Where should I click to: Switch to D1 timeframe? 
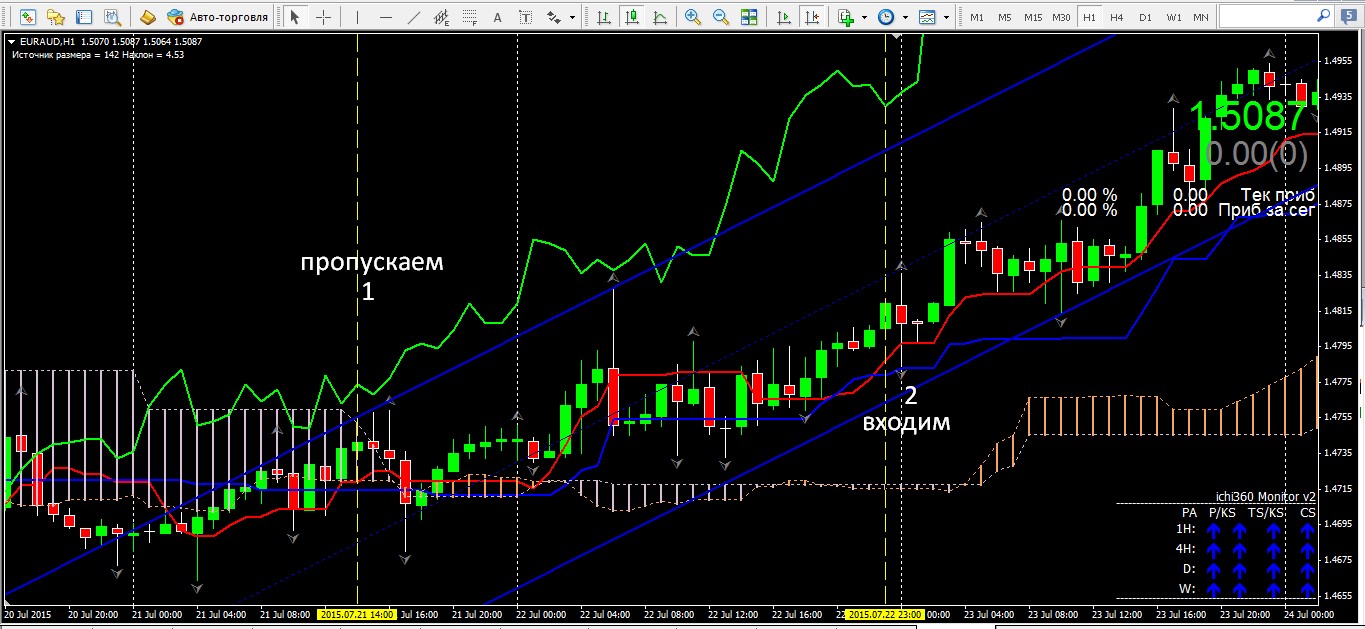coord(1145,17)
